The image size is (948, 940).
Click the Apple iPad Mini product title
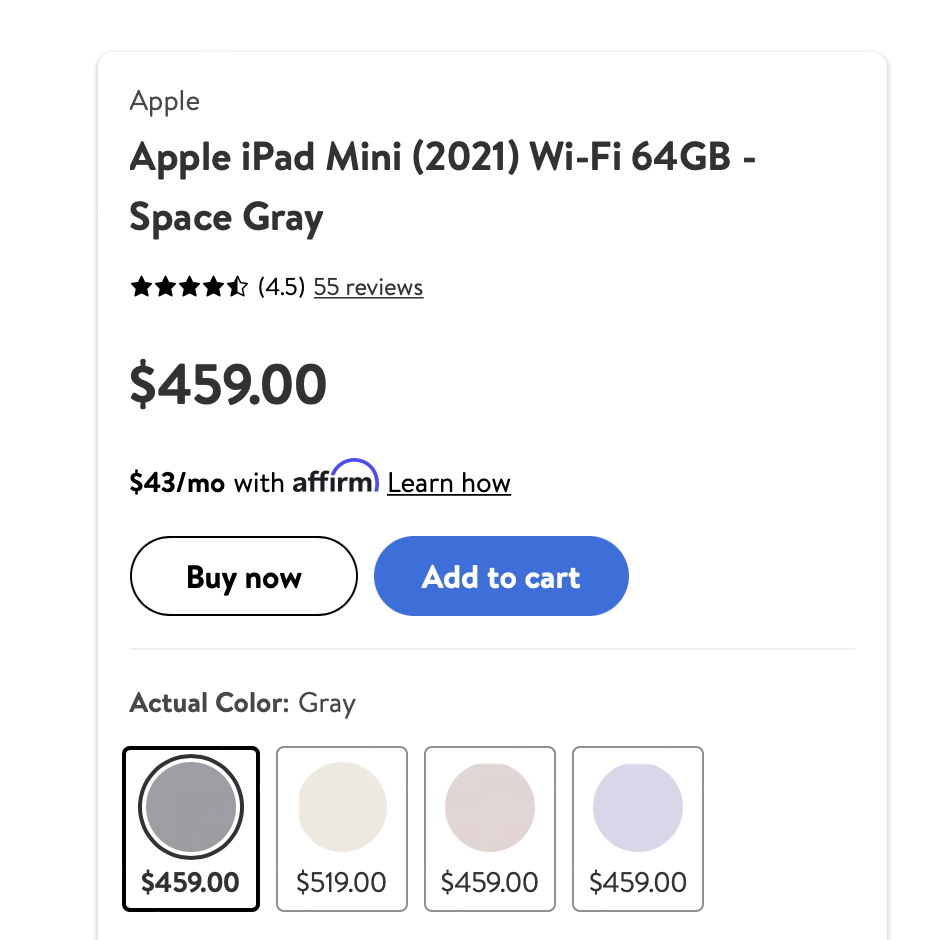click(x=440, y=186)
